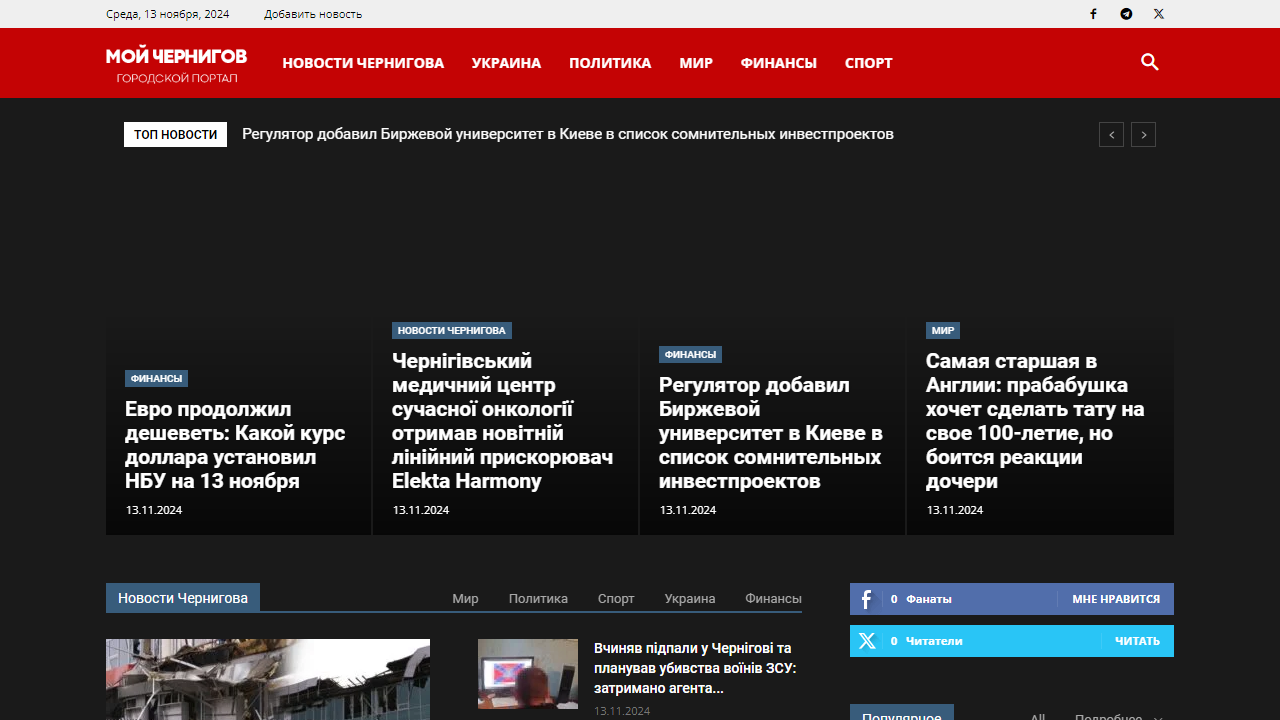The width and height of the screenshot is (1280, 720).
Task: Open the Elekta Harmony oncology center article
Action: [502, 421]
